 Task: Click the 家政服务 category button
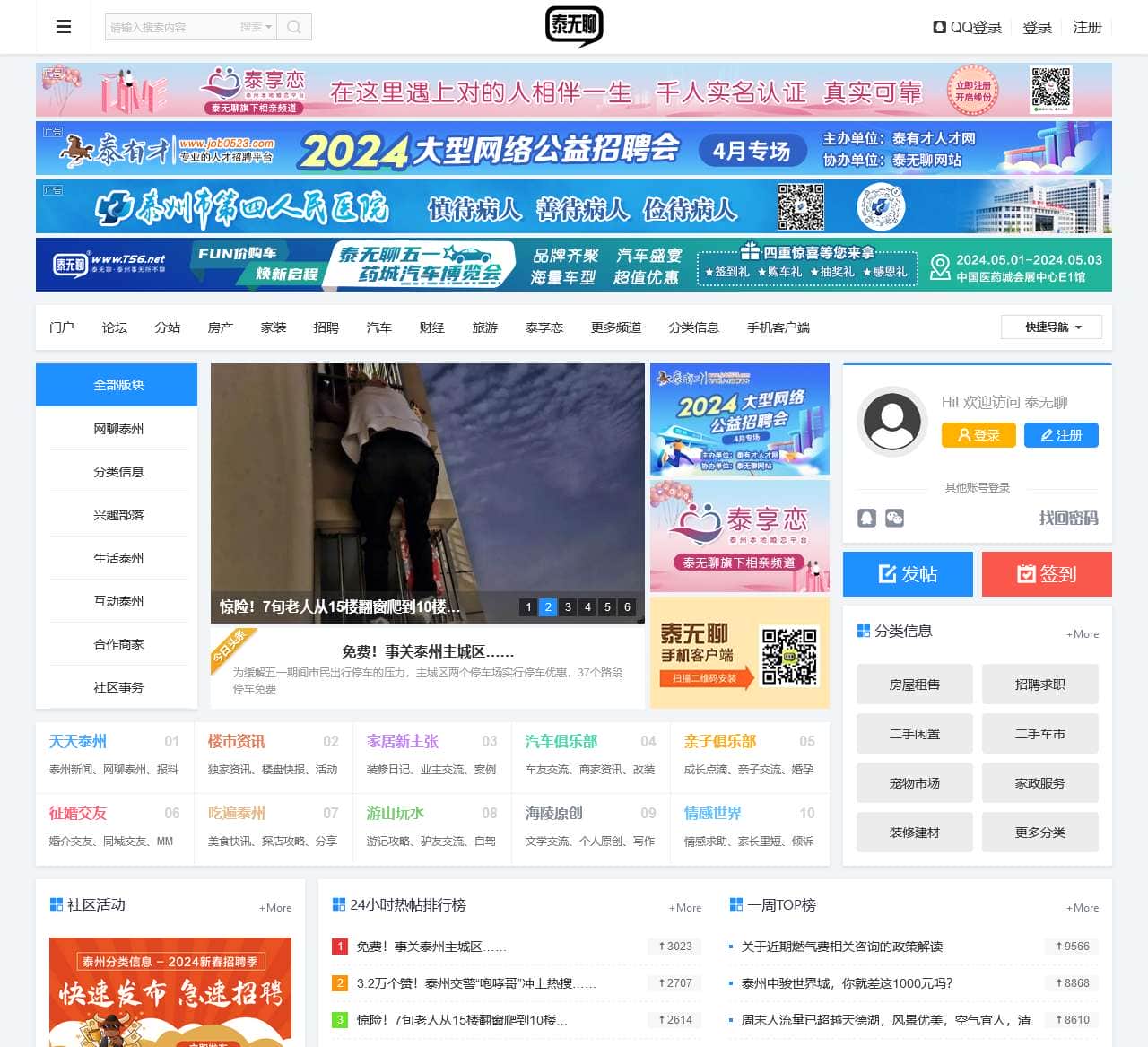[x=1040, y=782]
